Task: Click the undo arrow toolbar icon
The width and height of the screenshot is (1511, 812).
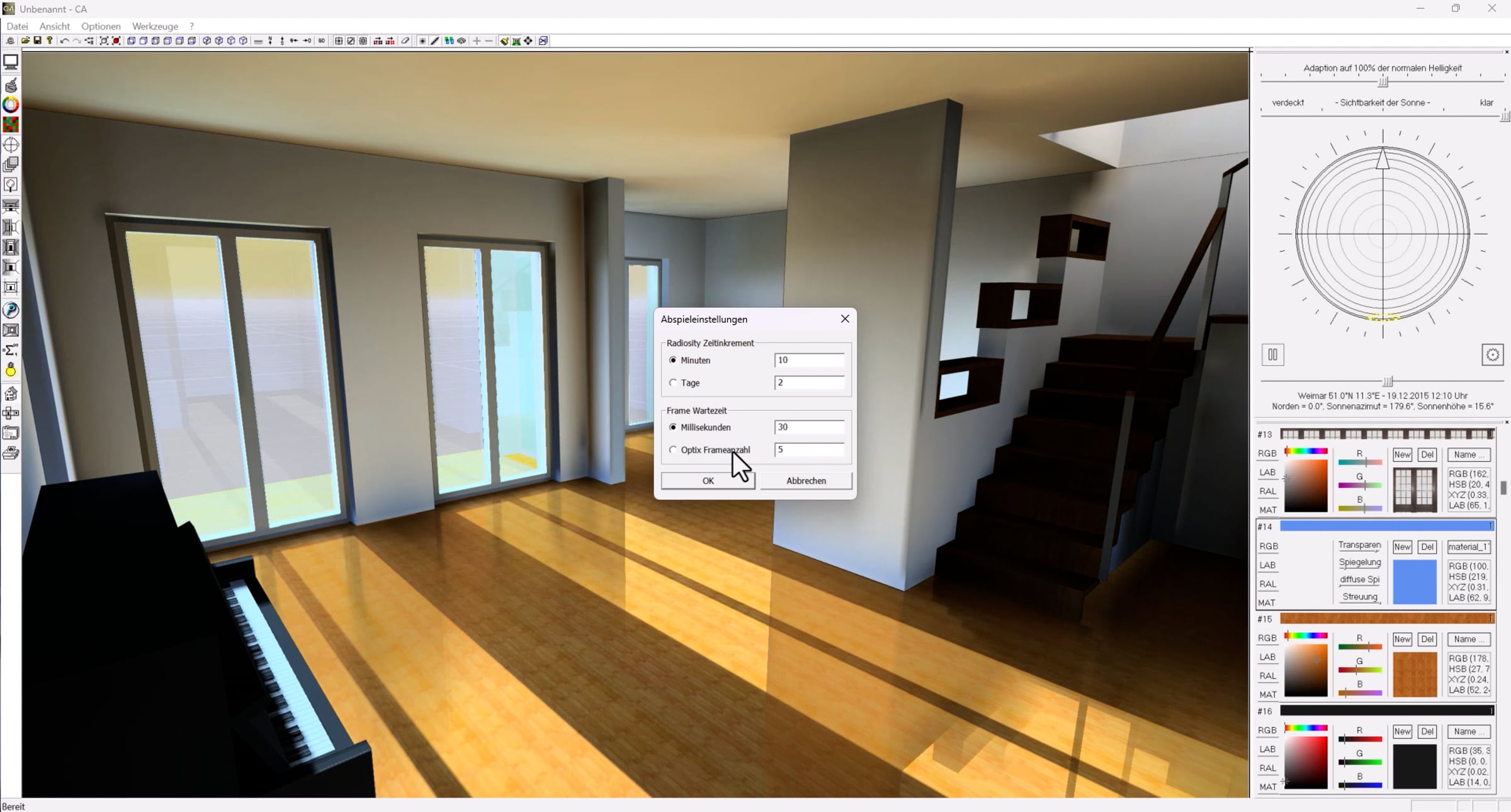Action: tap(64, 41)
